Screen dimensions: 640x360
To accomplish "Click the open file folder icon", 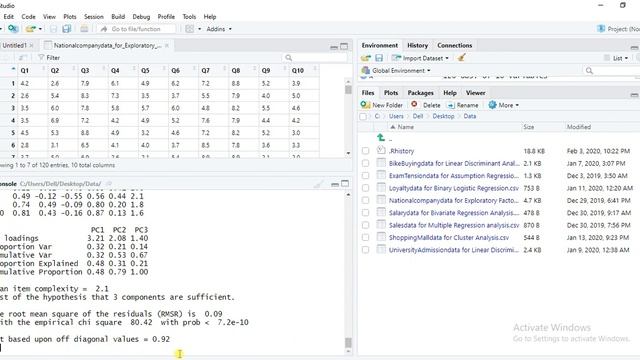I will click(x=31, y=29).
